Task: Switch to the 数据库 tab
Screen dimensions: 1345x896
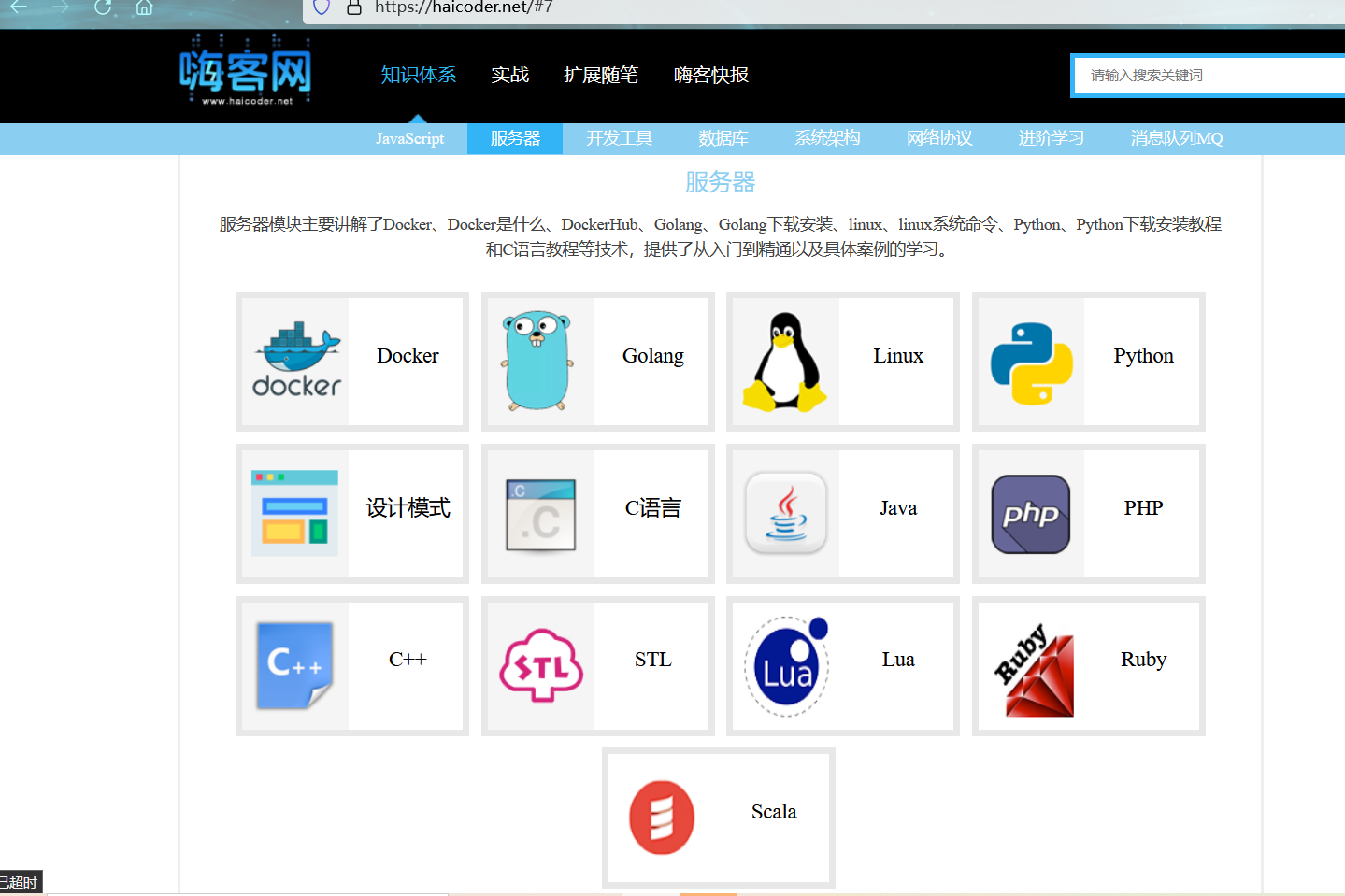Action: 723,138
